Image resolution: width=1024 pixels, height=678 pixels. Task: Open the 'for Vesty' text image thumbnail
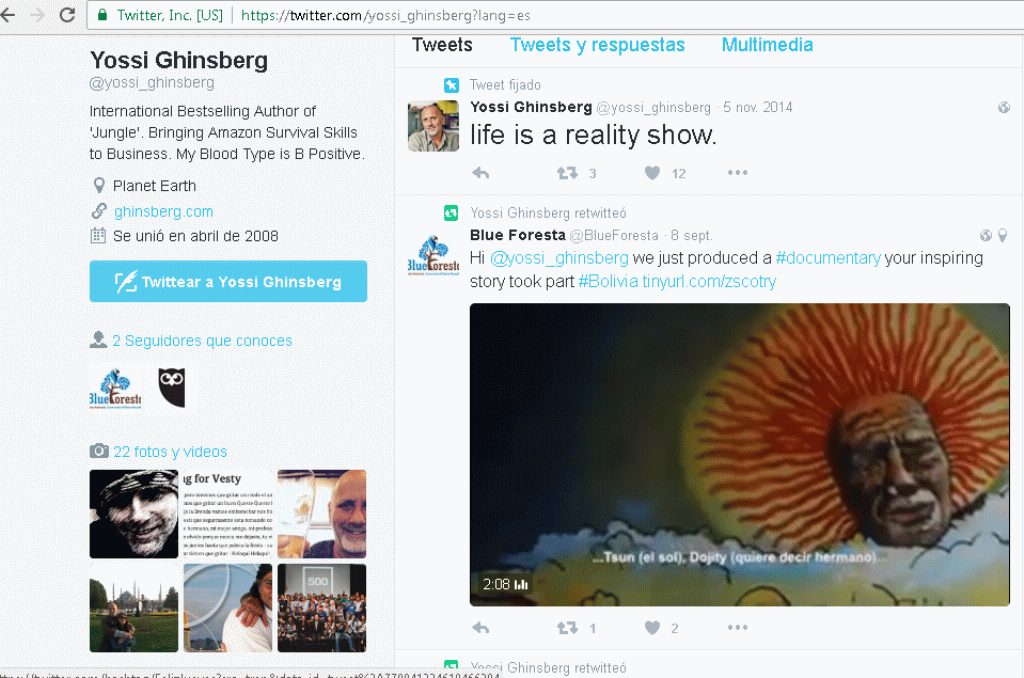click(x=228, y=513)
